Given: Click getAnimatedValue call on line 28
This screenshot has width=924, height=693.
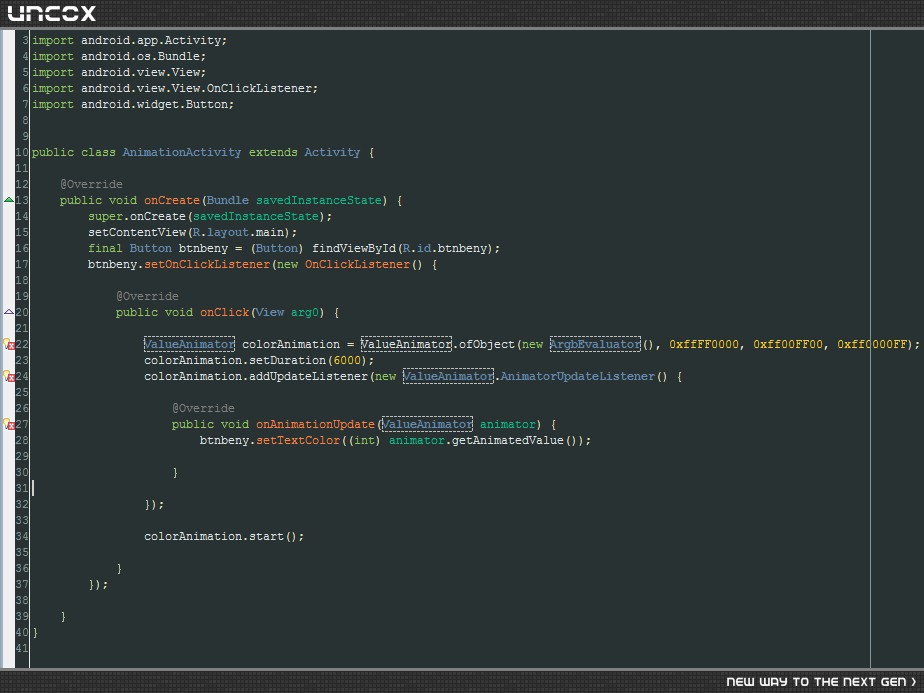Looking at the screenshot, I should pos(508,440).
